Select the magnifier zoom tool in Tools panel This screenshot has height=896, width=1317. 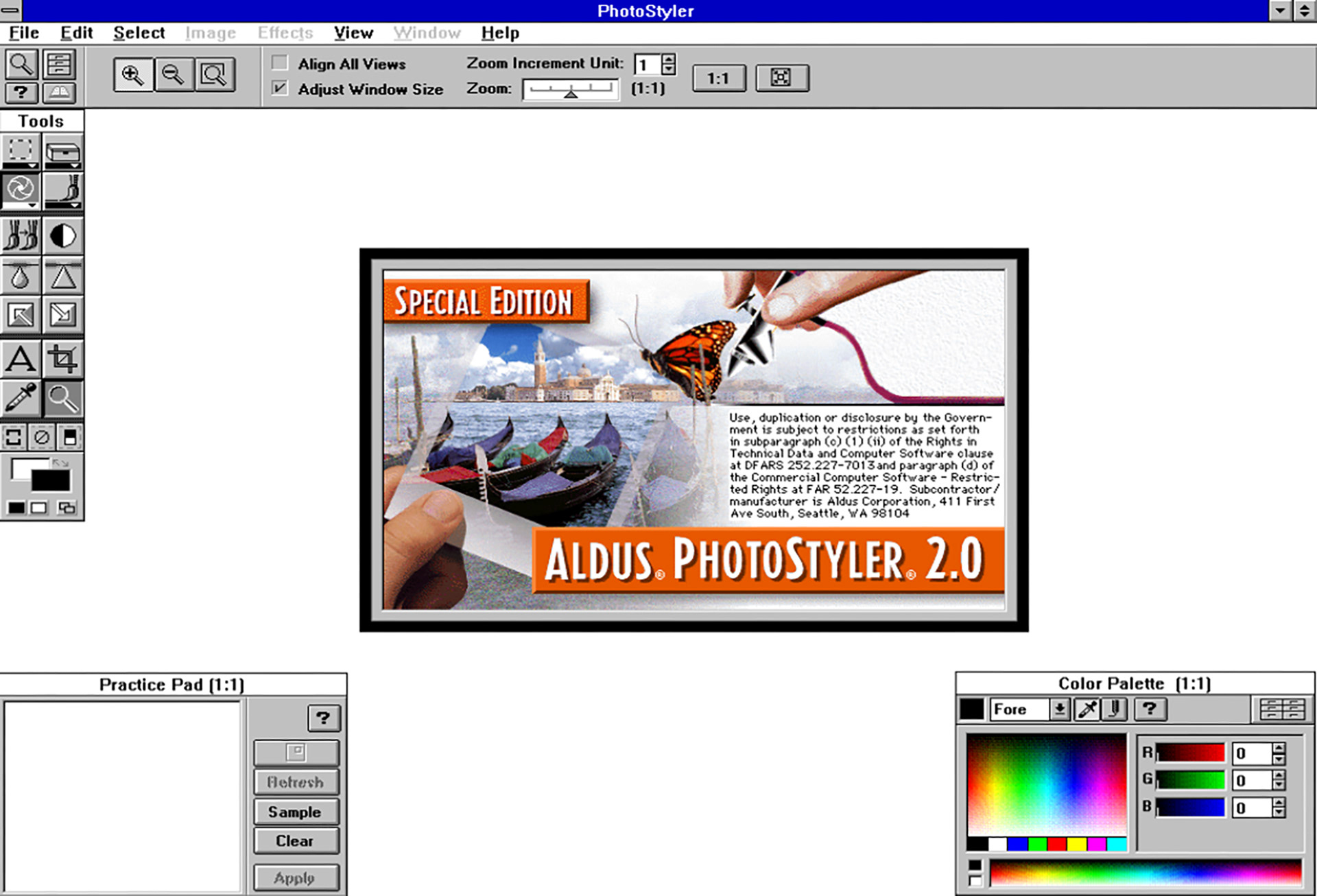63,398
